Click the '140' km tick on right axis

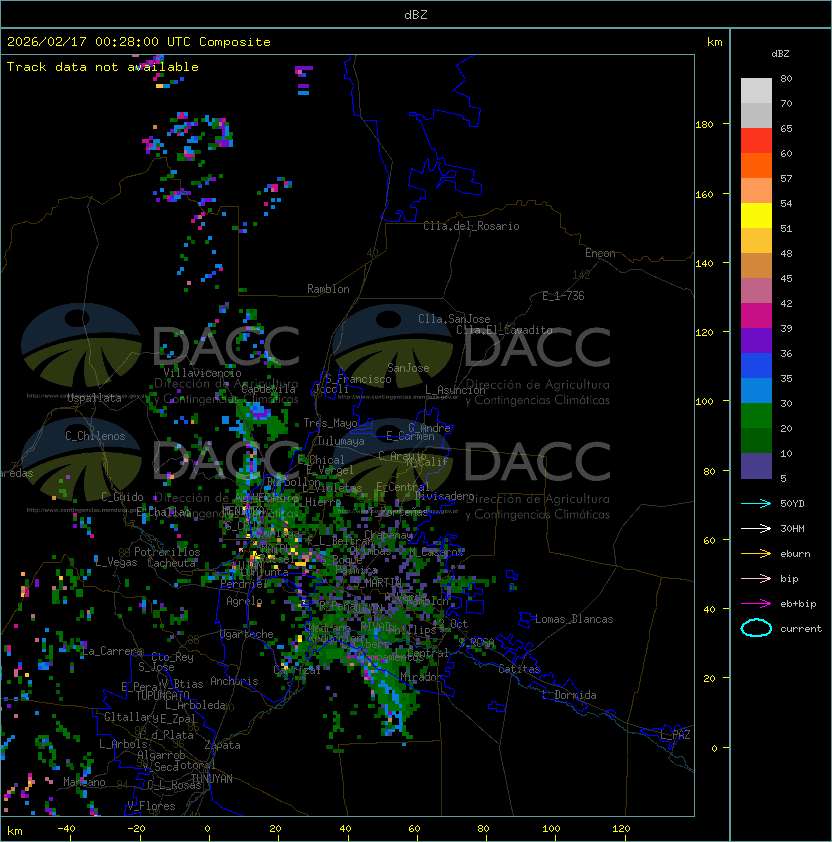coord(704,263)
